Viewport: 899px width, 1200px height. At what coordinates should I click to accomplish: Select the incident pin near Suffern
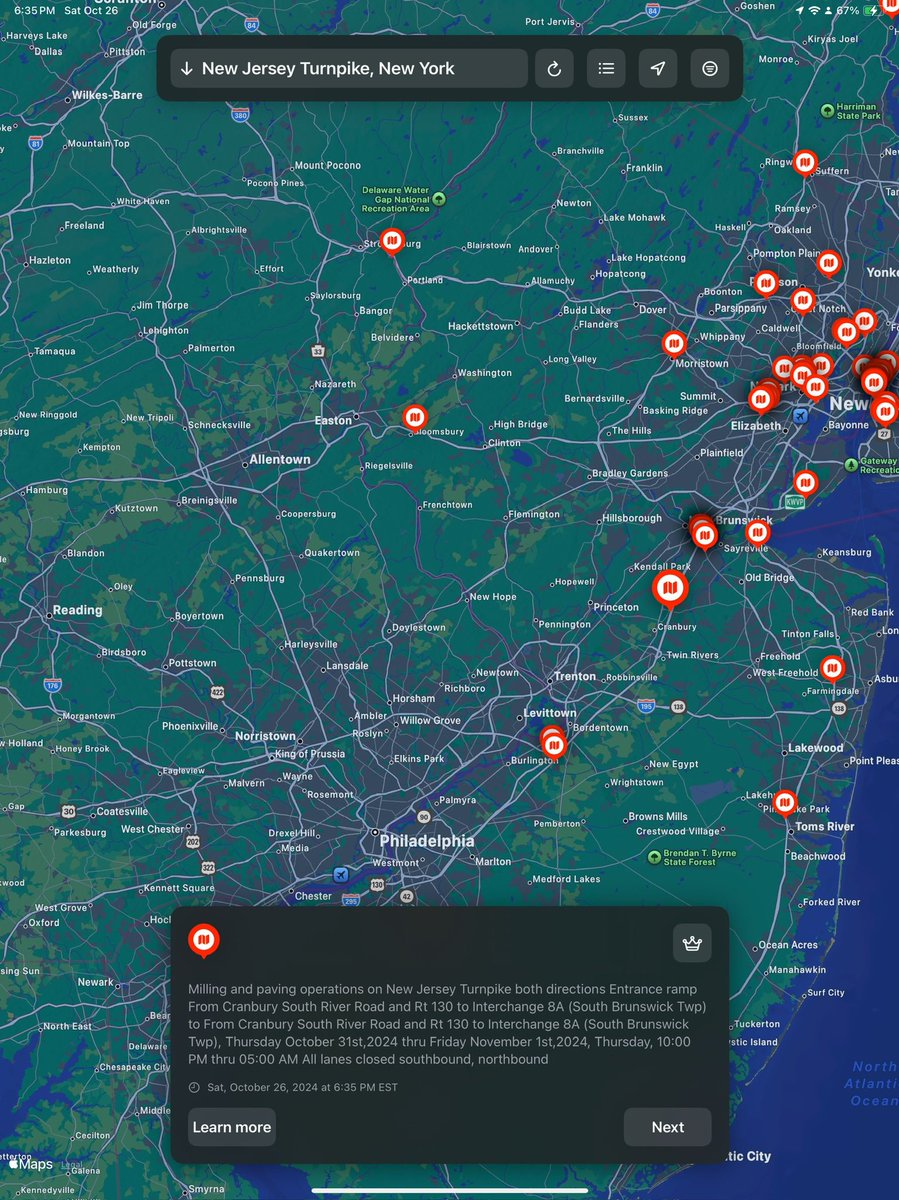[x=805, y=163]
